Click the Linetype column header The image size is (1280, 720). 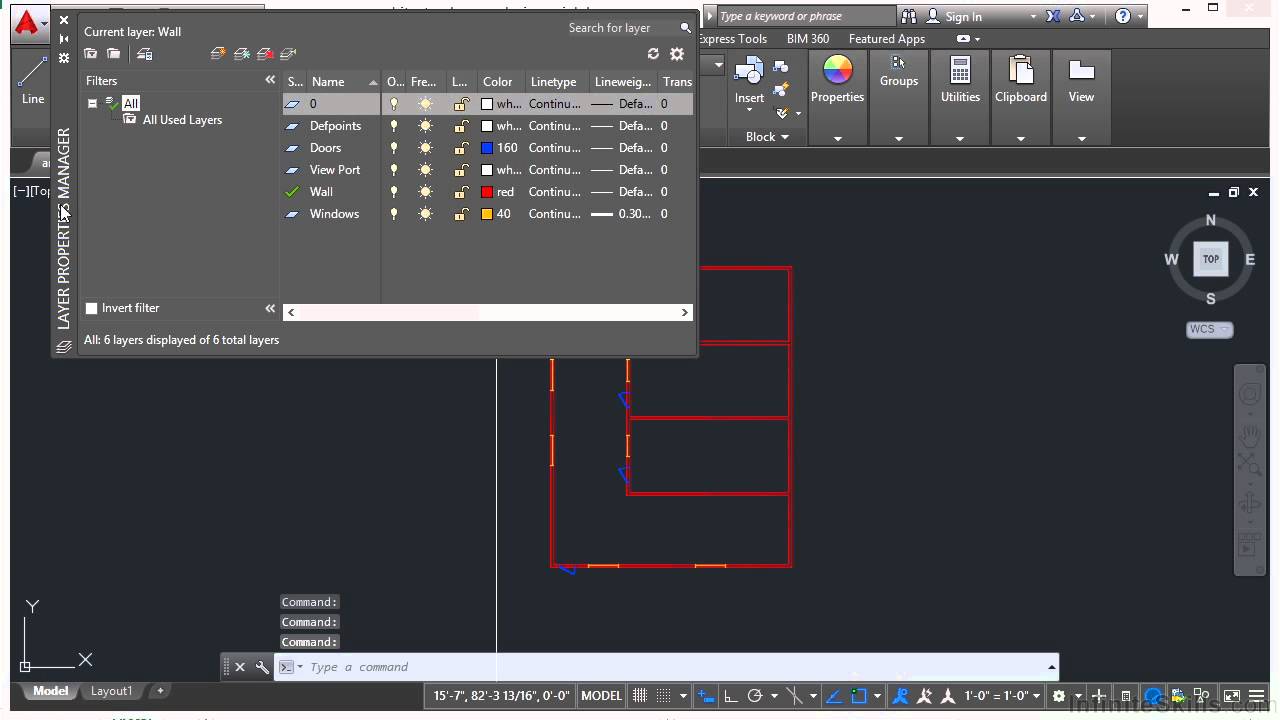[x=553, y=82]
